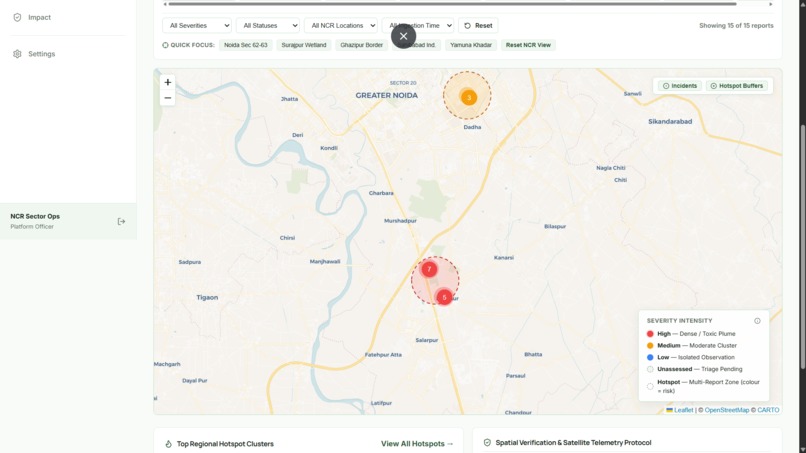Click the Tigaon map label
Screen dimensions: 806x453
207,298
